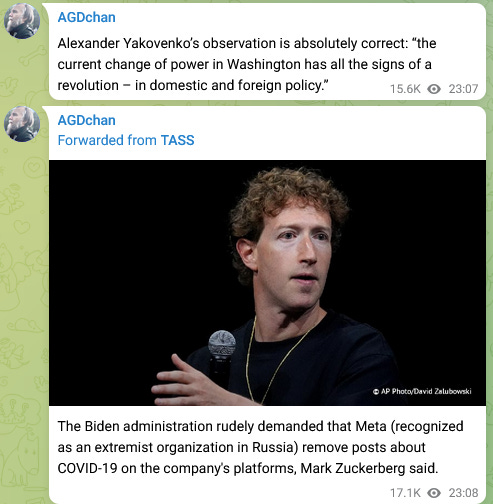Open the Mark Zuckerberg photo in viewer
493x504 pixels.
point(267,283)
